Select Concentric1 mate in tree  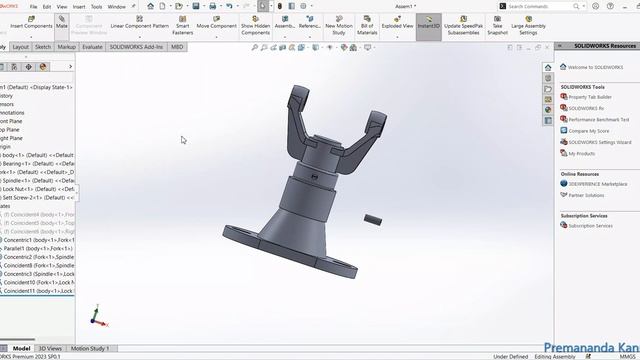tap(38, 240)
